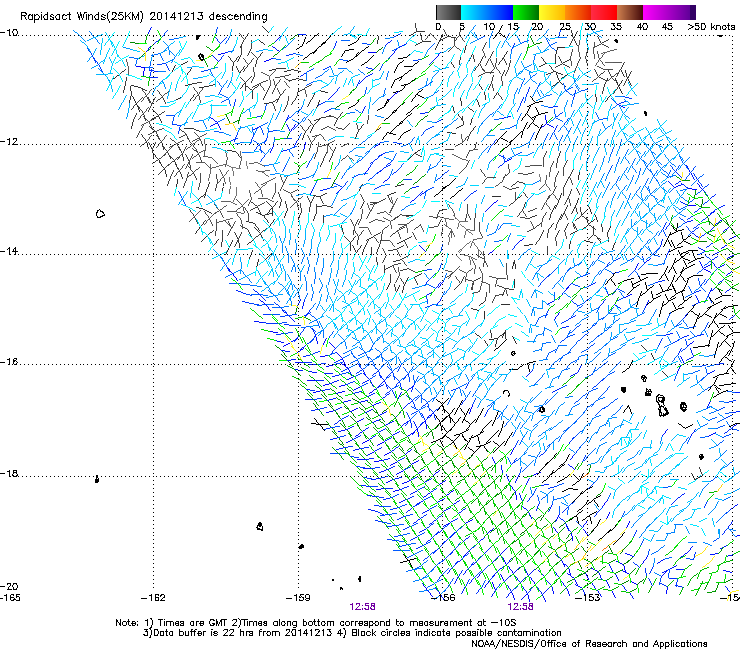Click the '-153' longitude axis label

tap(588, 598)
